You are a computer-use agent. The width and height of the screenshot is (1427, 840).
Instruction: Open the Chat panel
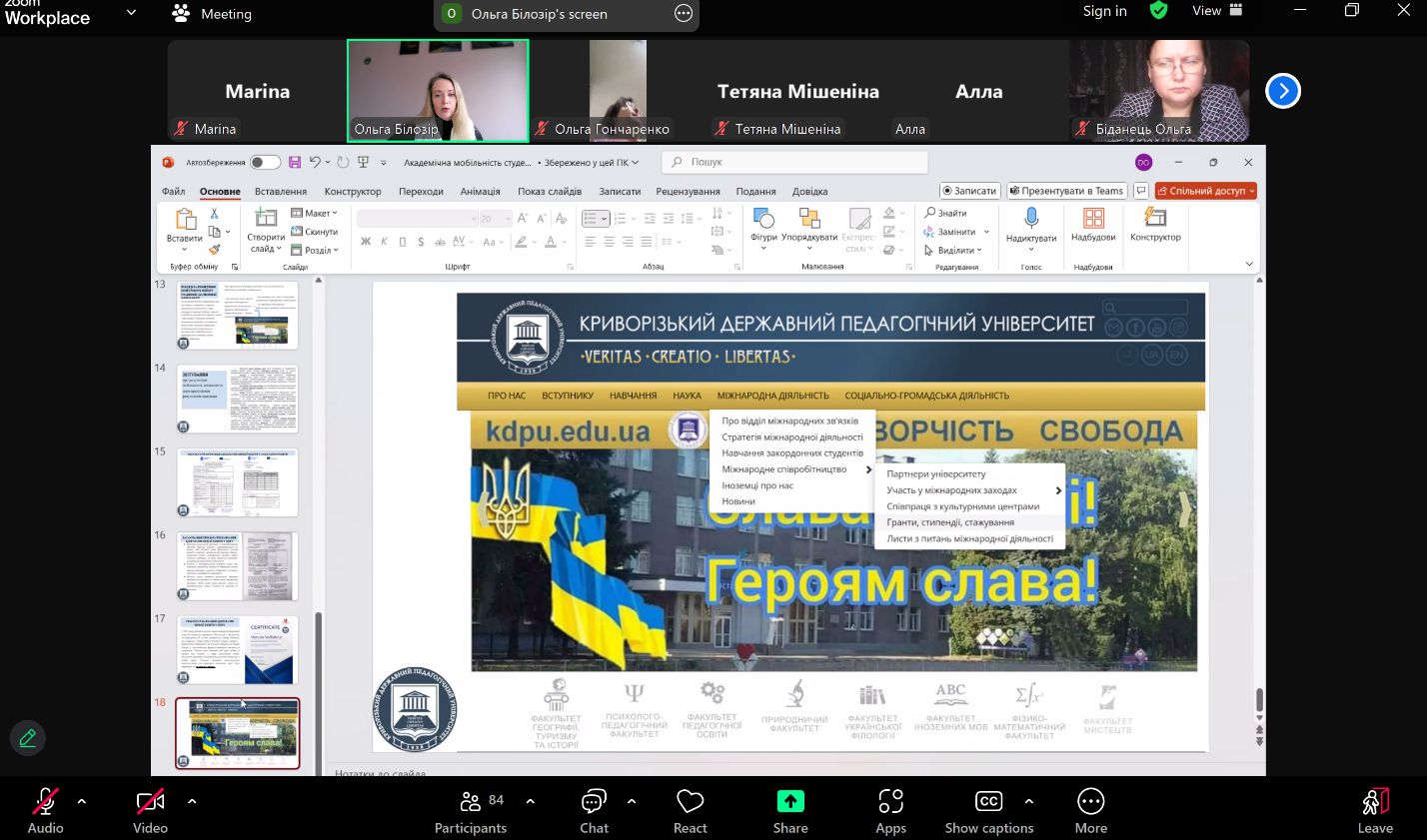pos(594,802)
